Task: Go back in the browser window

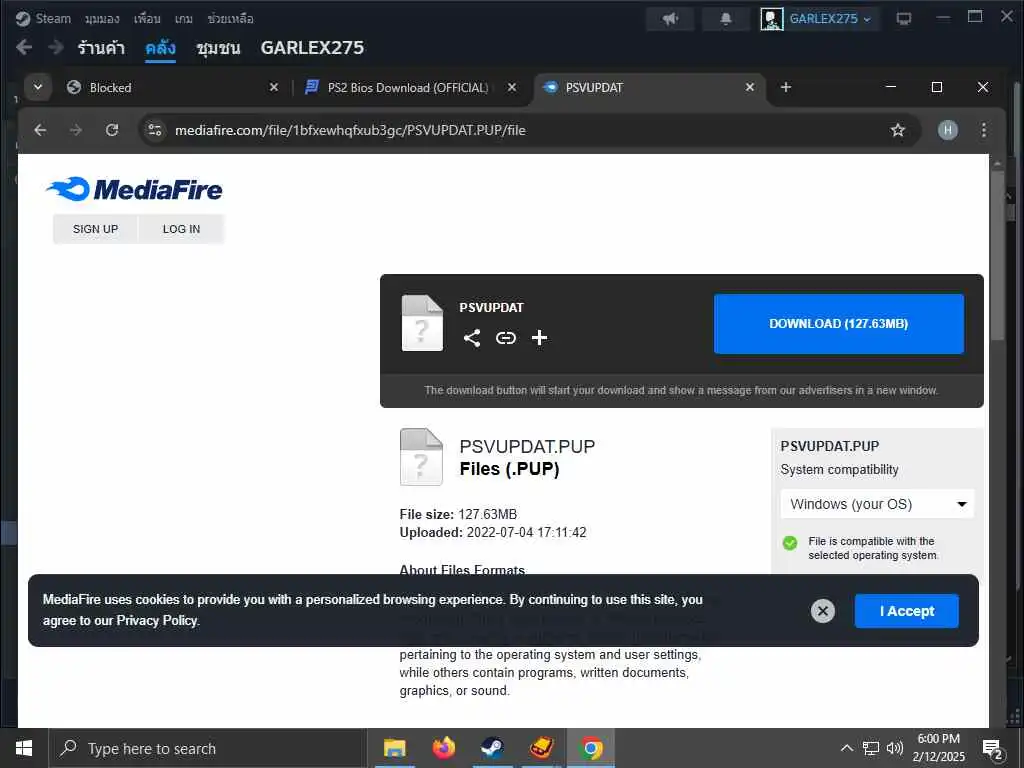Action: 40,130
